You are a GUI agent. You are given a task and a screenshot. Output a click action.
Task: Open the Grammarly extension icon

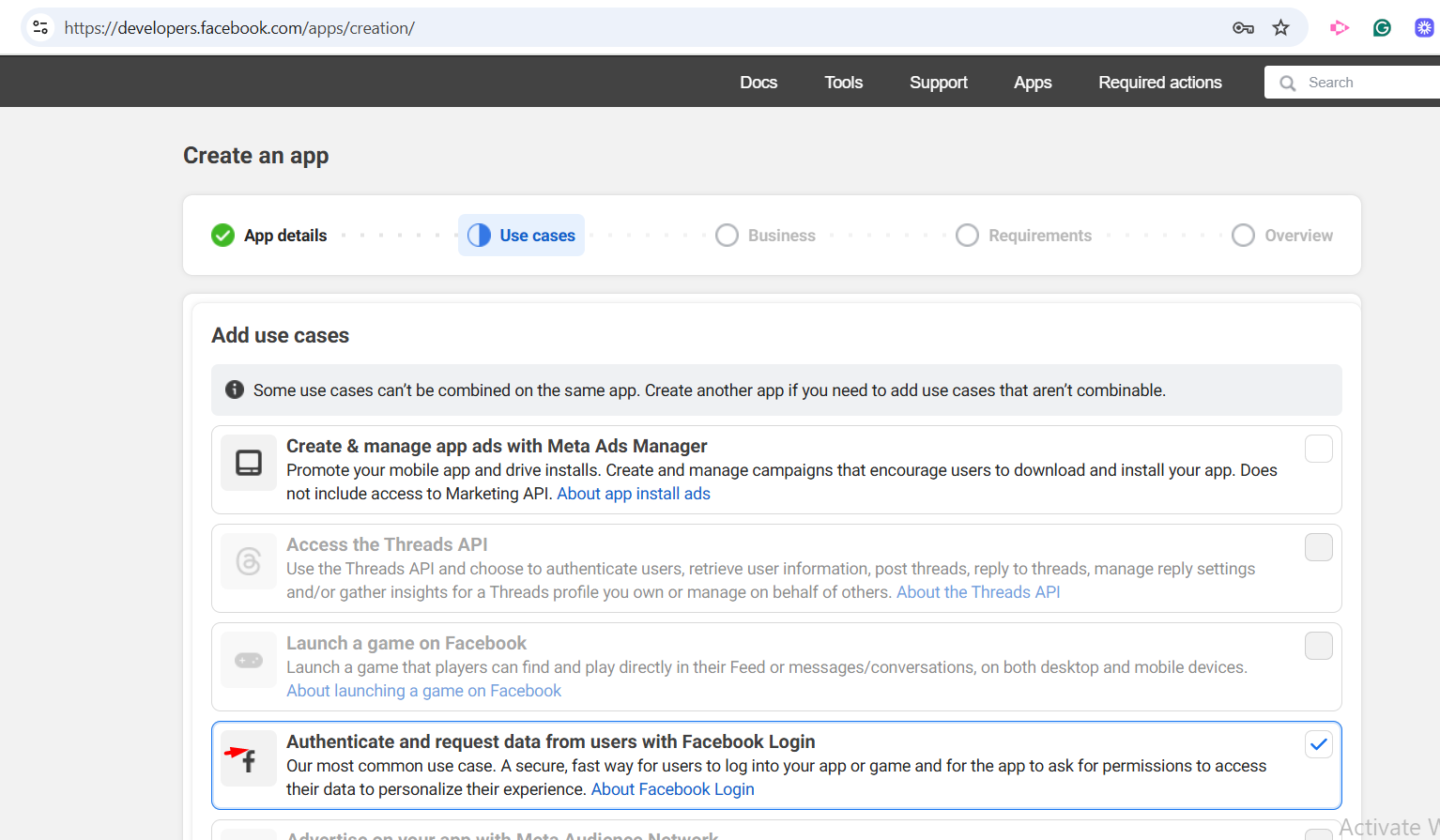pyautogui.click(x=1382, y=28)
